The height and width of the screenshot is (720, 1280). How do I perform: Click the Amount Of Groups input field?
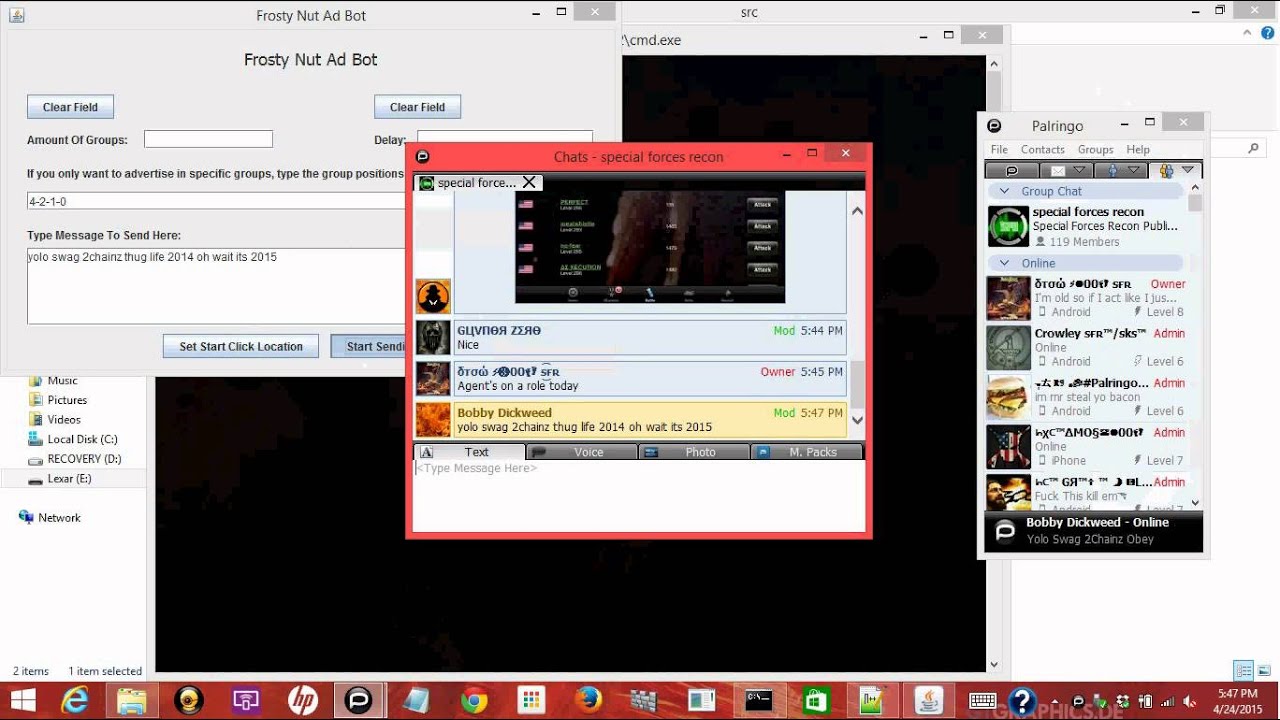click(208, 139)
